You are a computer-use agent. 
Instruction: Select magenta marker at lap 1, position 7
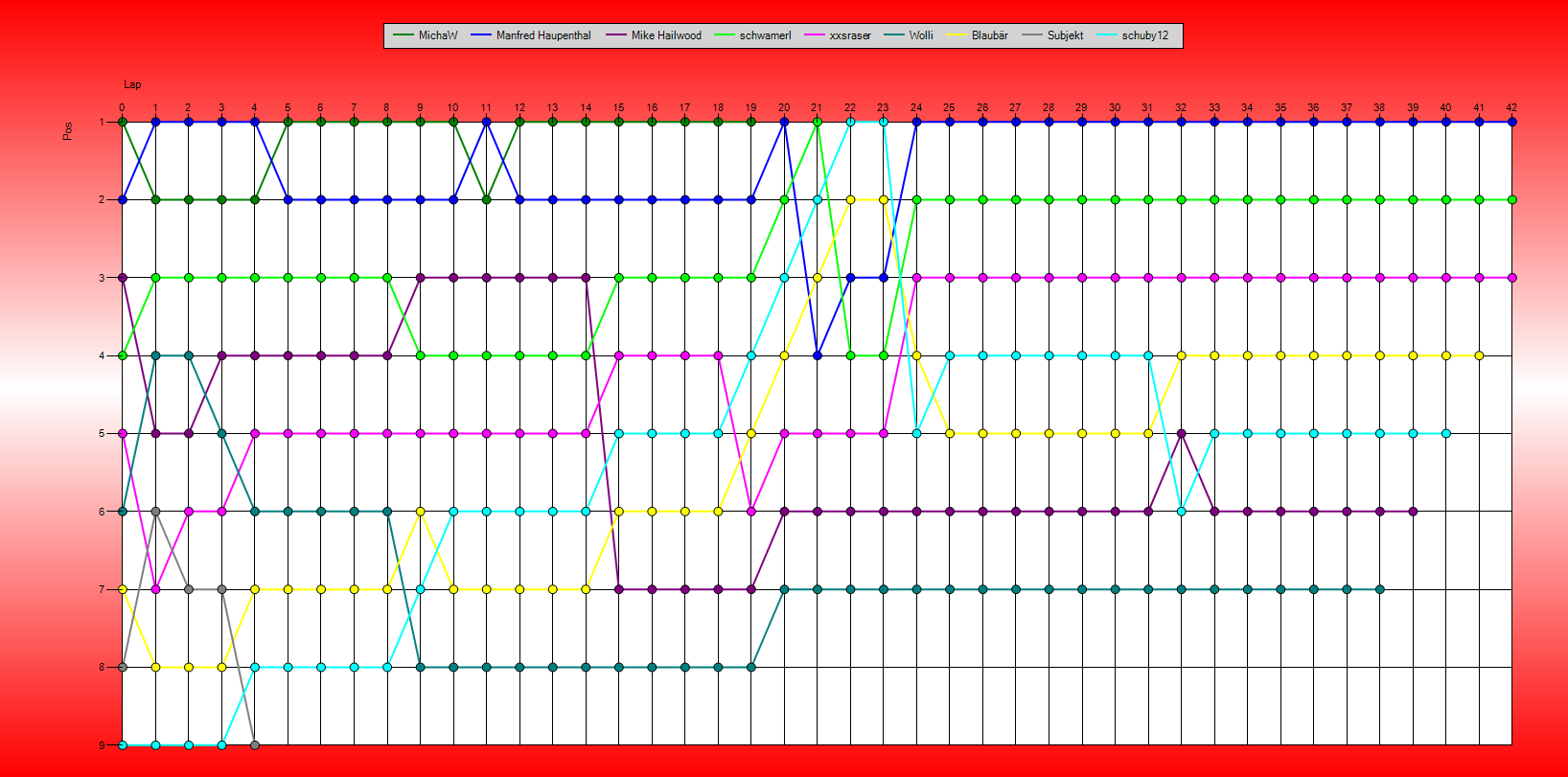pos(155,589)
